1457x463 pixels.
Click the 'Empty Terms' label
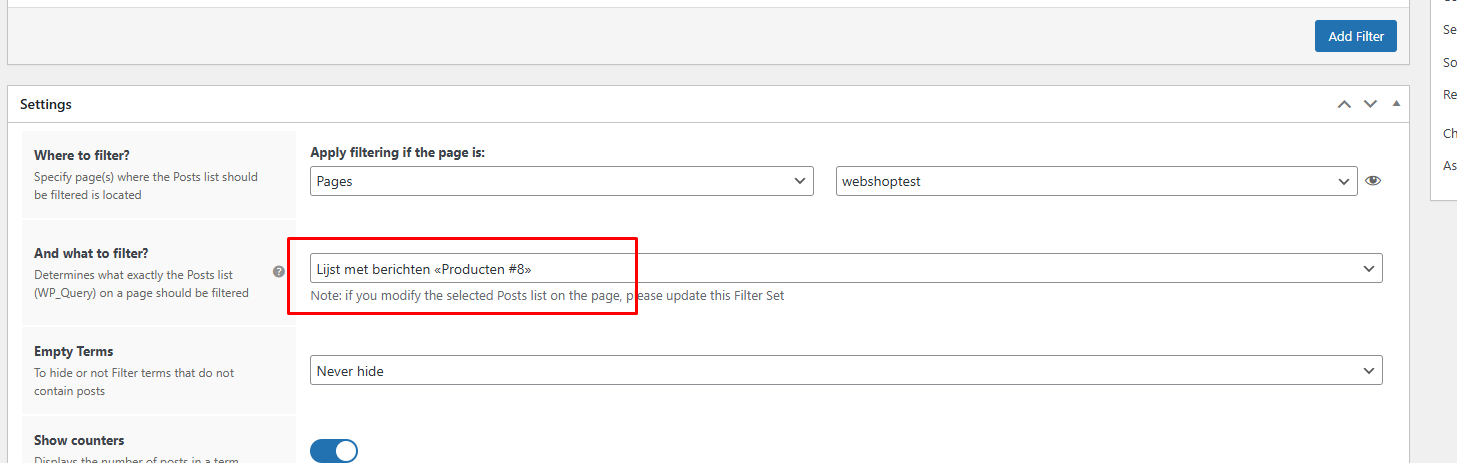74,351
